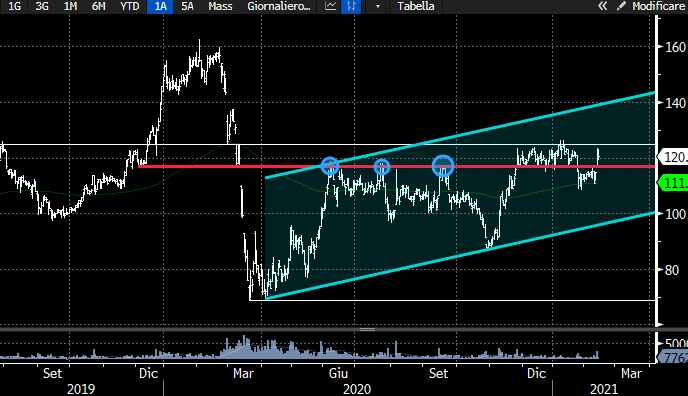
Task: Open the Tabella view
Action: (x=416, y=6)
